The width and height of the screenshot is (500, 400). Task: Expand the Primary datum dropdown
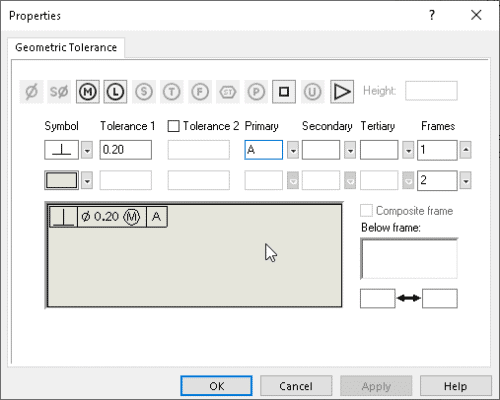click(293, 150)
